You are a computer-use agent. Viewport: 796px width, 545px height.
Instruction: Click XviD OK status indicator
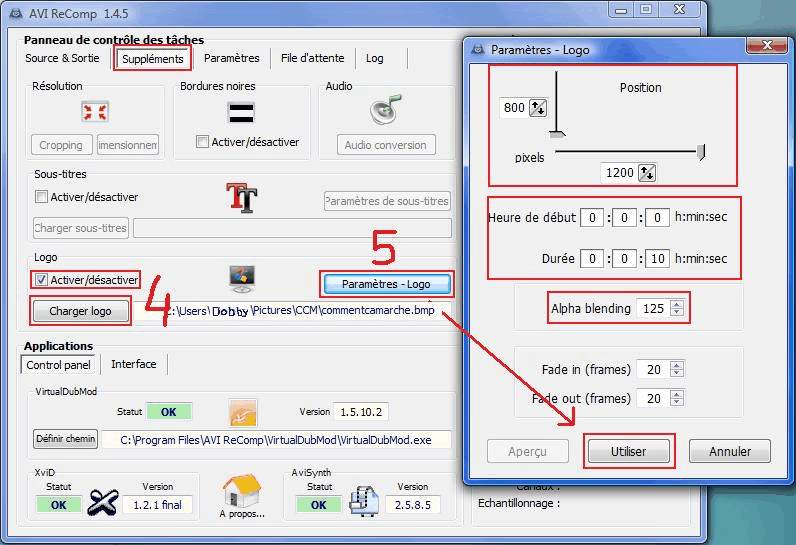click(x=58, y=505)
